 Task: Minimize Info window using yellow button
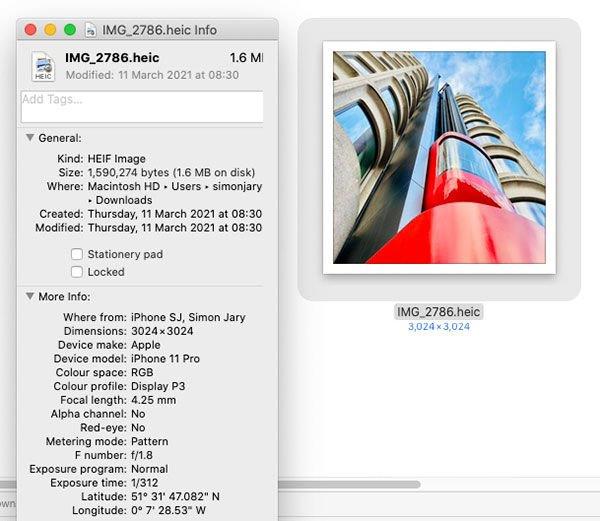[50, 29]
